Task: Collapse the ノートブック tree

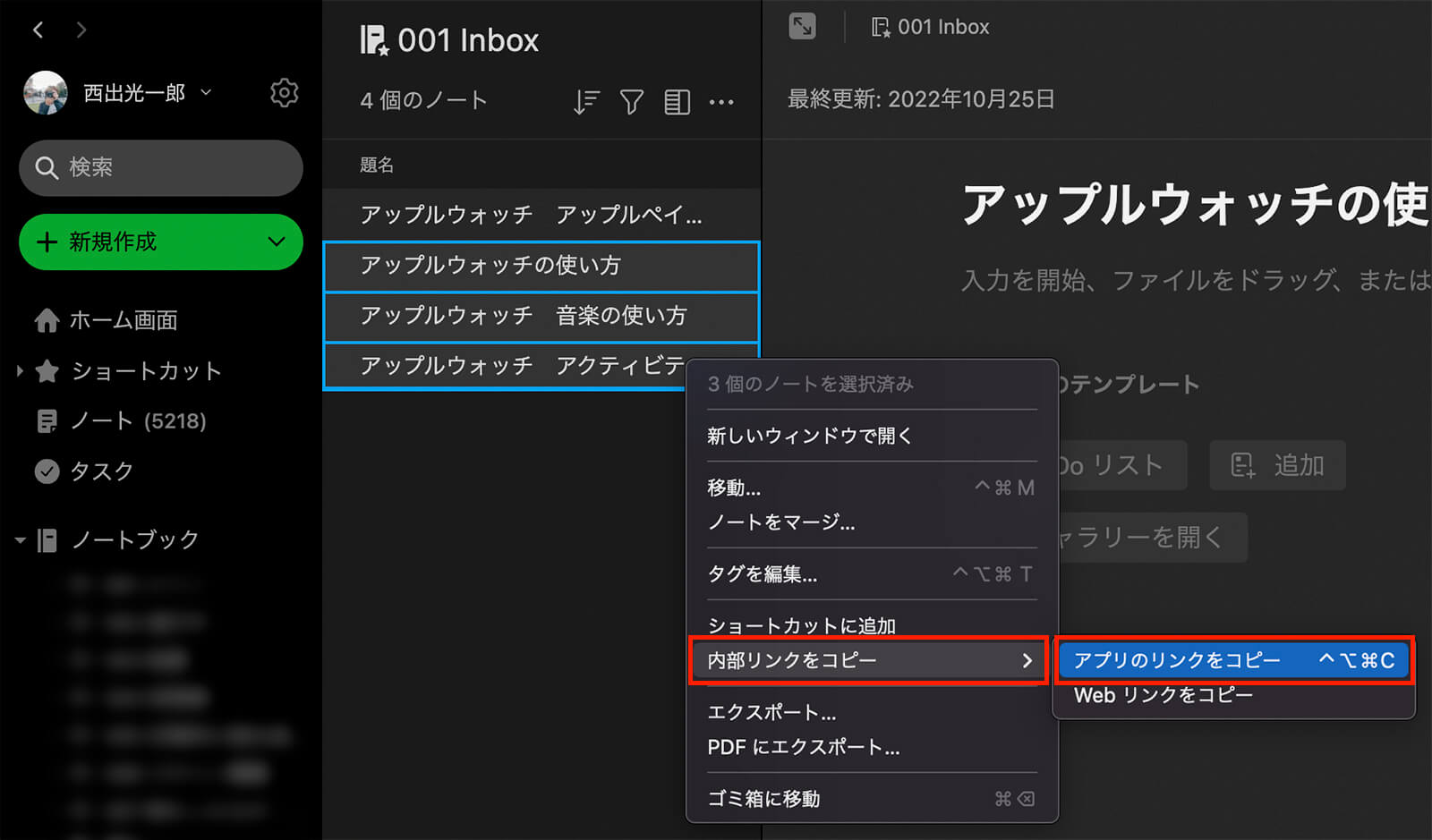Action: click(20, 540)
